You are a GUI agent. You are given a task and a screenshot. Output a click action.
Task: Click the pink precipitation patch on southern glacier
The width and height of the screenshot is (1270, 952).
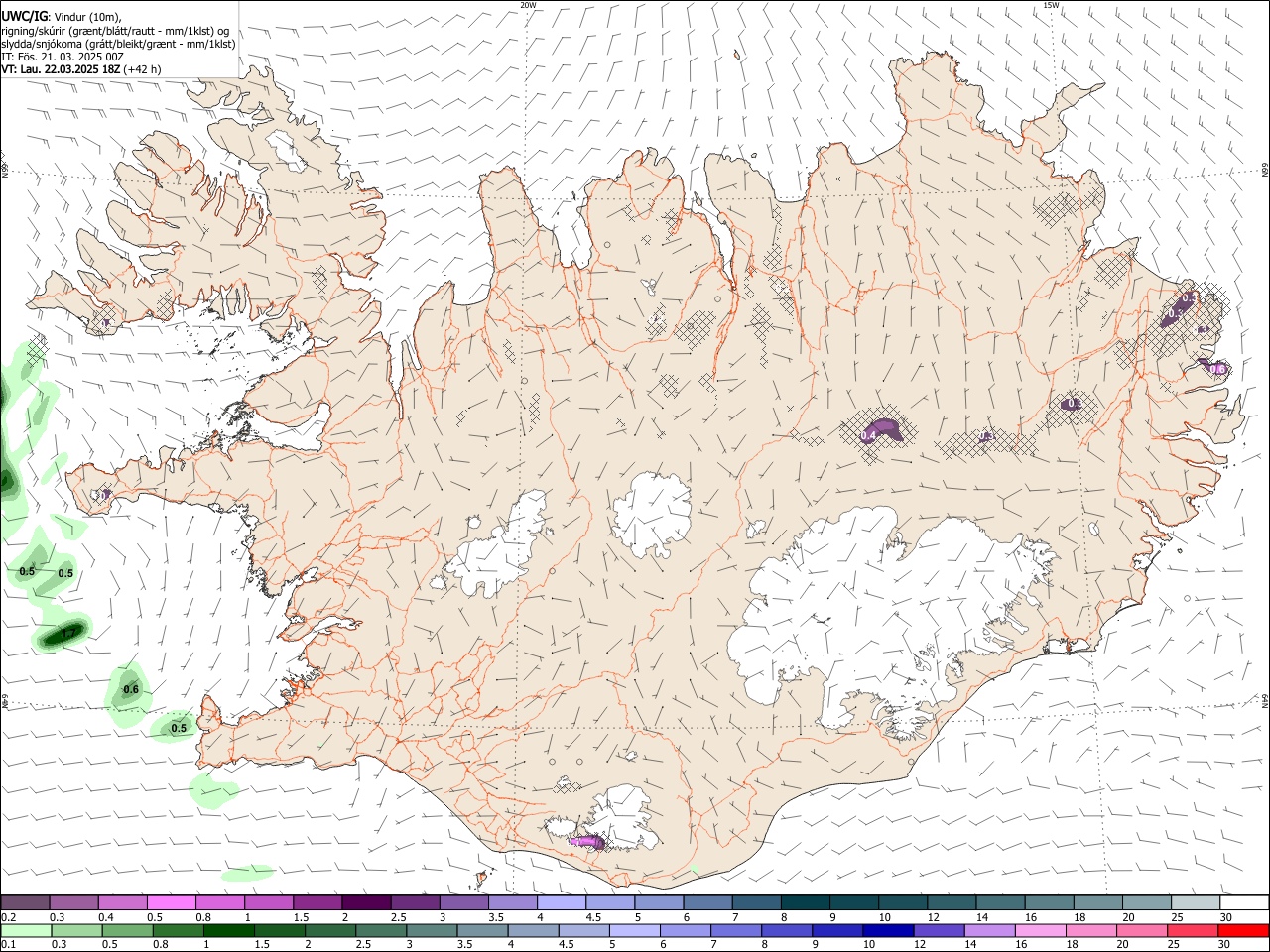coord(586,841)
